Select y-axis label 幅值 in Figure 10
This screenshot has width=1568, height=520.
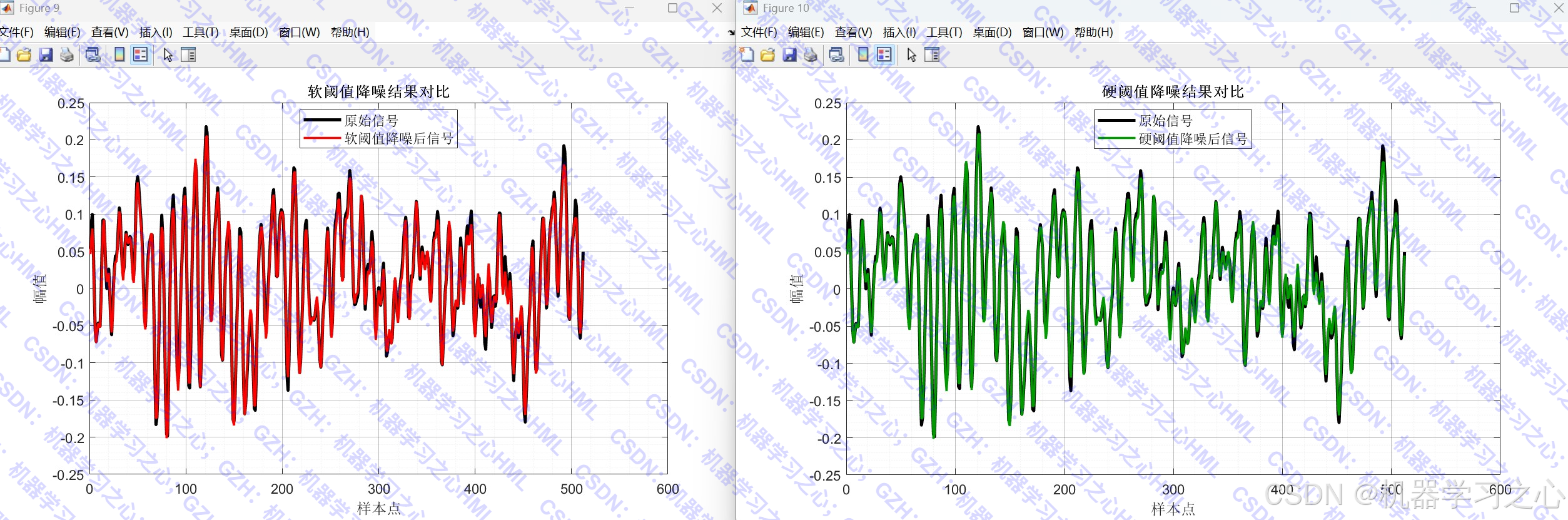(797, 288)
